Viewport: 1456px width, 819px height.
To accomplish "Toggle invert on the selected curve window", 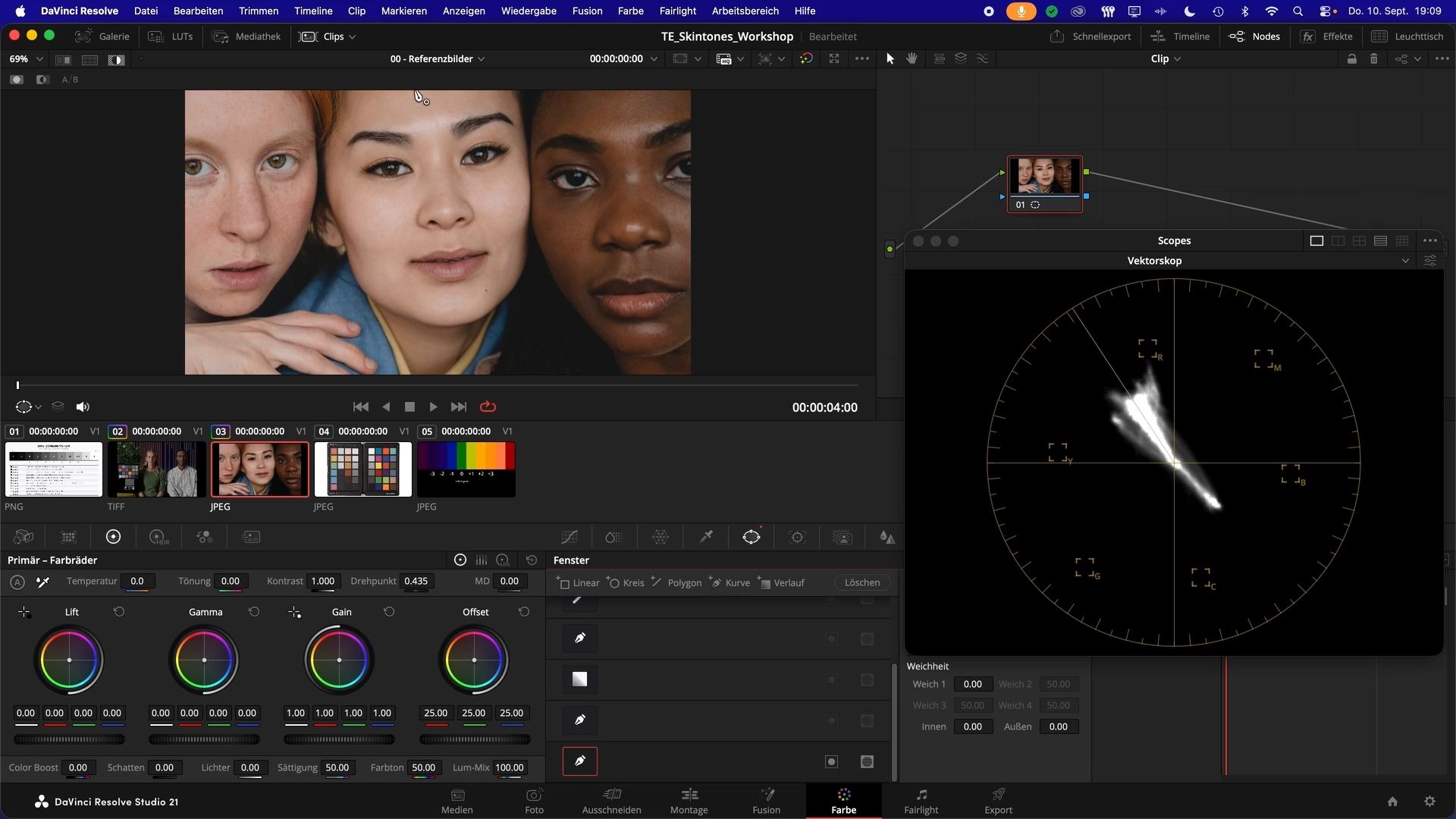I will 832,761.
